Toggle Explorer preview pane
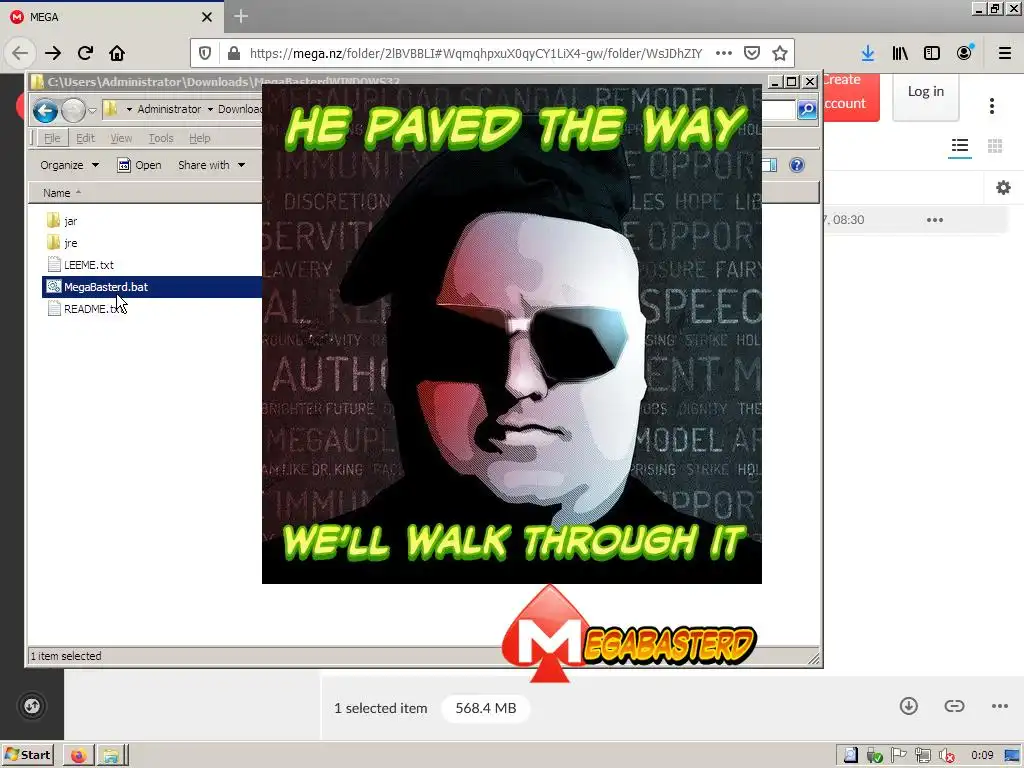This screenshot has height=768, width=1024. [770, 165]
